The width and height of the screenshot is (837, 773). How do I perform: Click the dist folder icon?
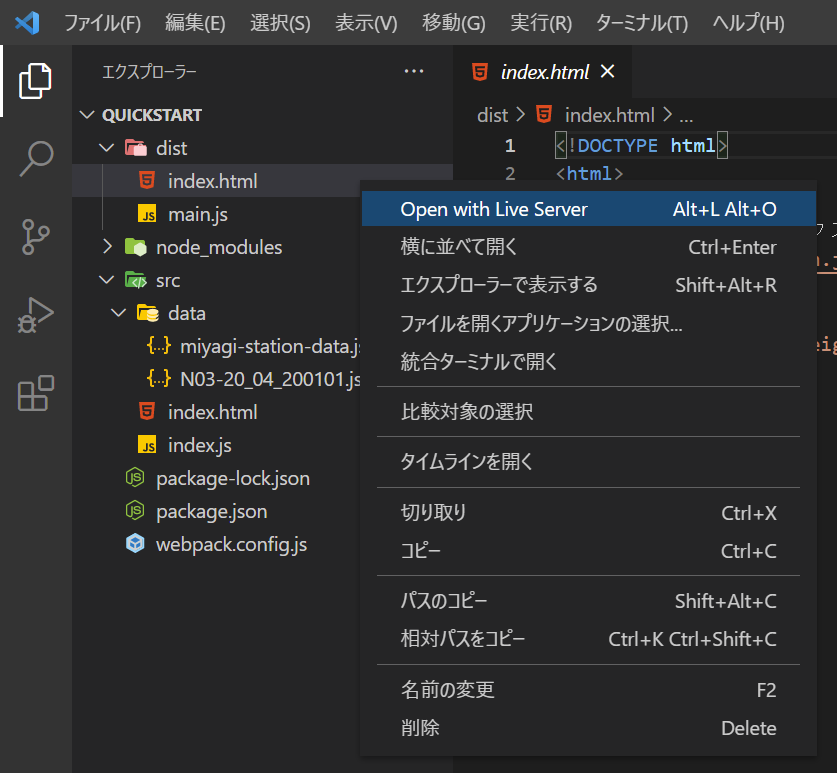coord(136,147)
